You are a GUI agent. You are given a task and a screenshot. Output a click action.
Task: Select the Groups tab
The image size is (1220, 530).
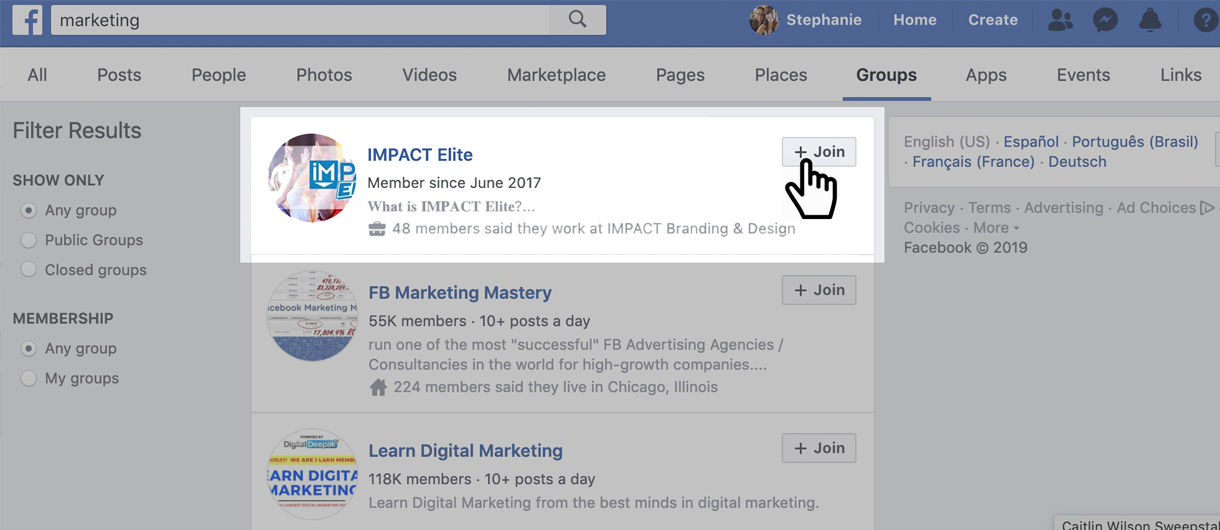point(886,75)
